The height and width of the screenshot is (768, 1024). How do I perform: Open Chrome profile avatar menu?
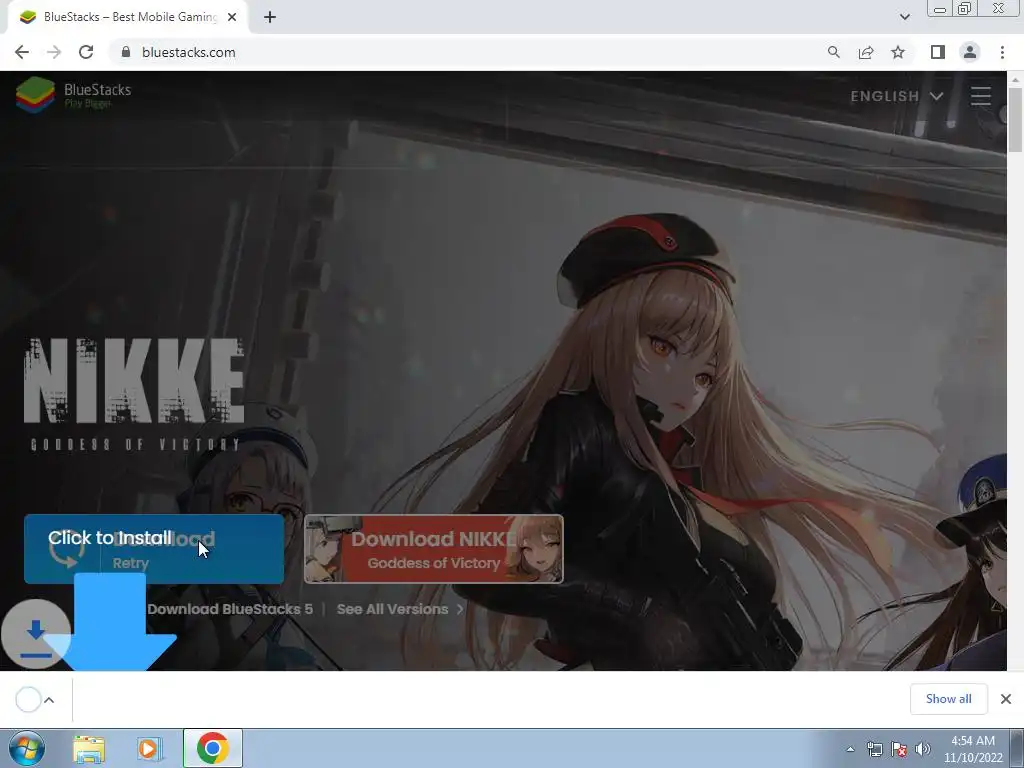click(x=970, y=52)
